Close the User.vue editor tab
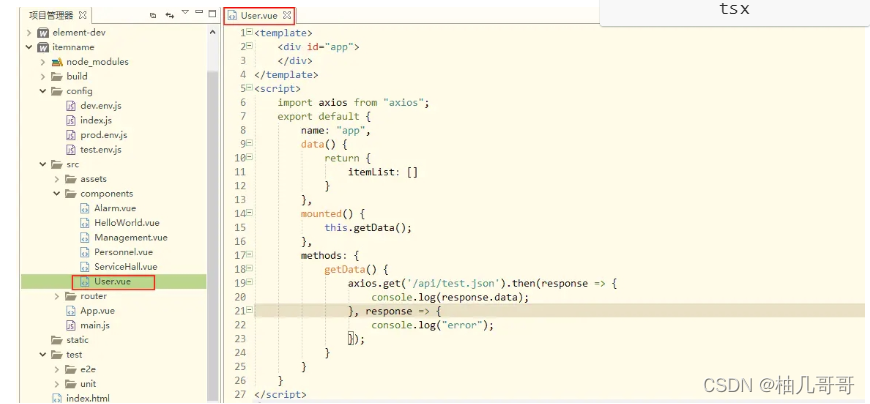This screenshot has height=404, width=870. pyautogui.click(x=286, y=16)
